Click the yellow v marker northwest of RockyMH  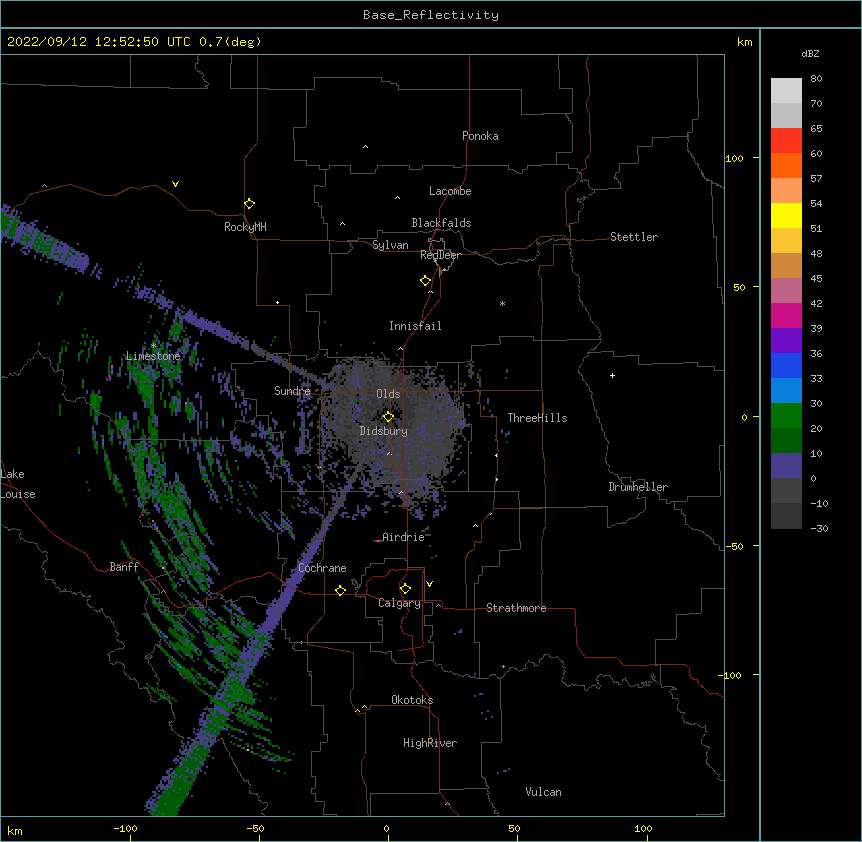tap(175, 184)
